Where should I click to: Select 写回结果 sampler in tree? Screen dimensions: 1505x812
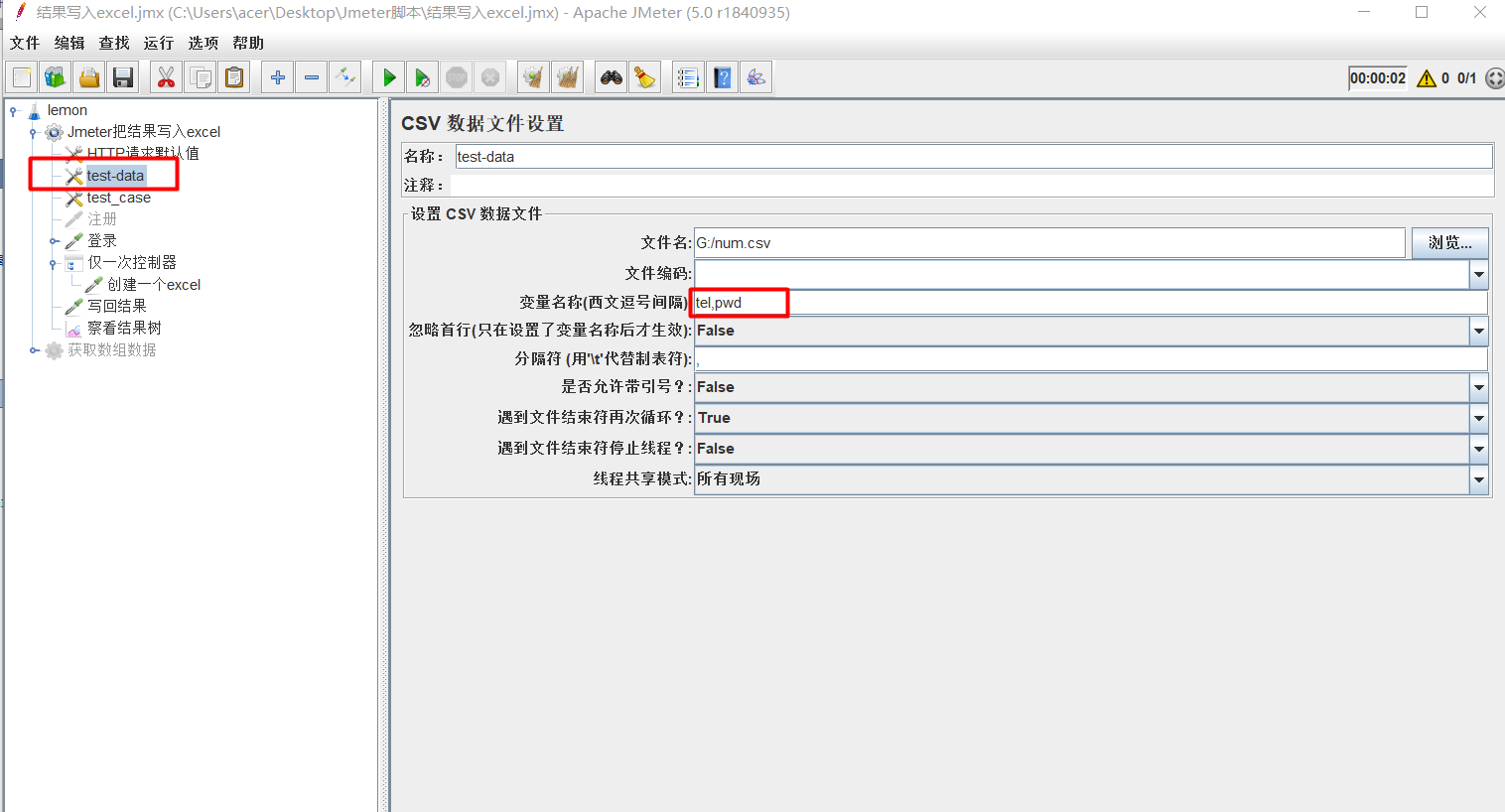(117, 307)
